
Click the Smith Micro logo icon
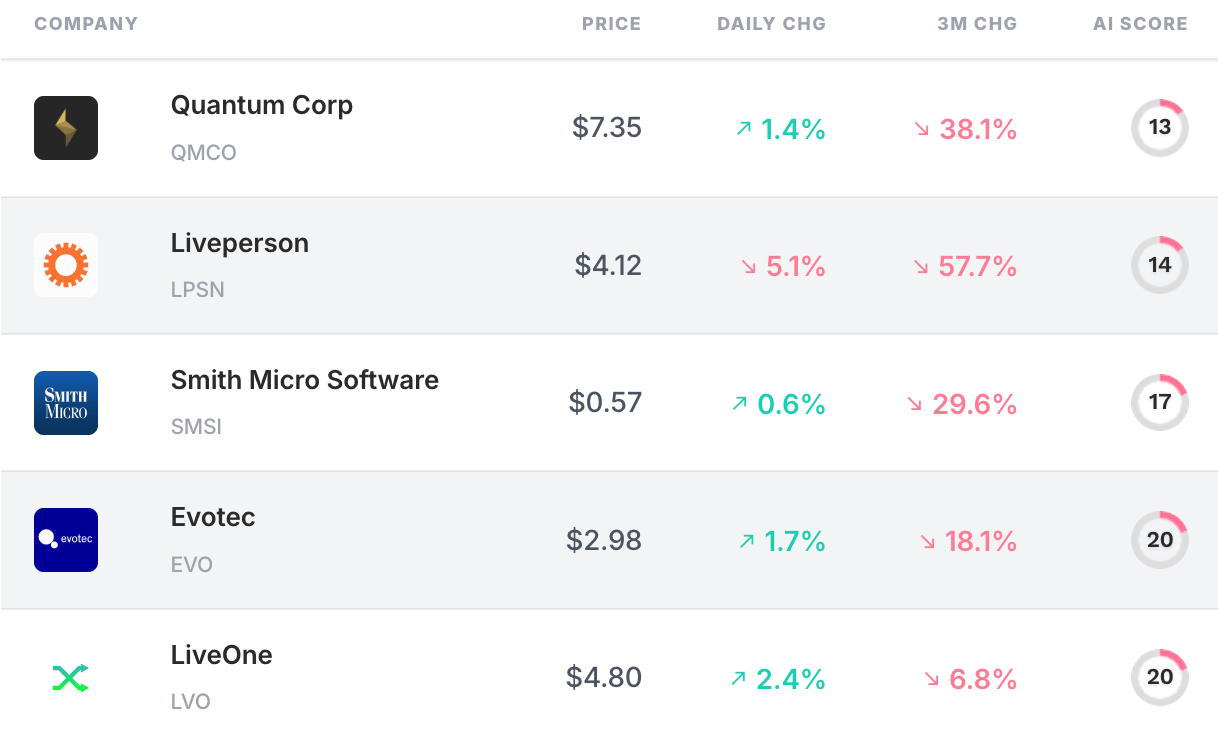66,403
